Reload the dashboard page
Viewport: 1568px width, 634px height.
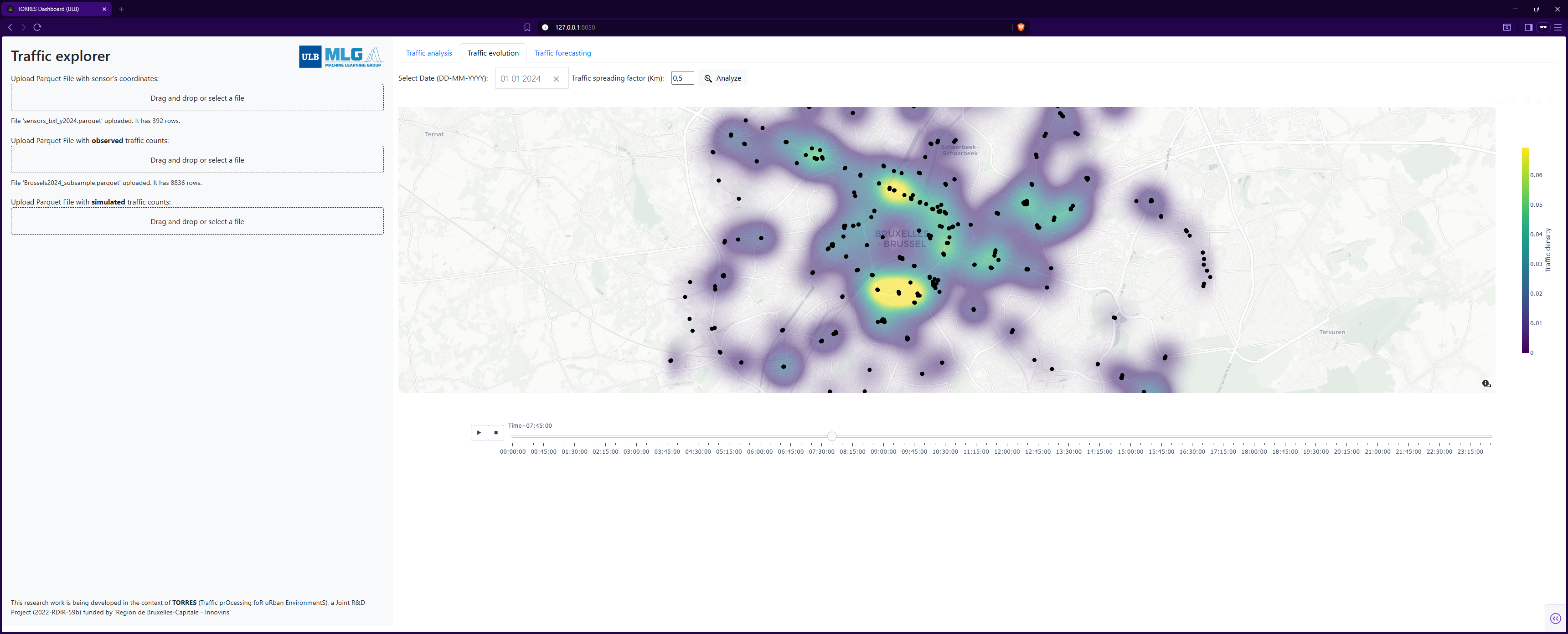37,27
